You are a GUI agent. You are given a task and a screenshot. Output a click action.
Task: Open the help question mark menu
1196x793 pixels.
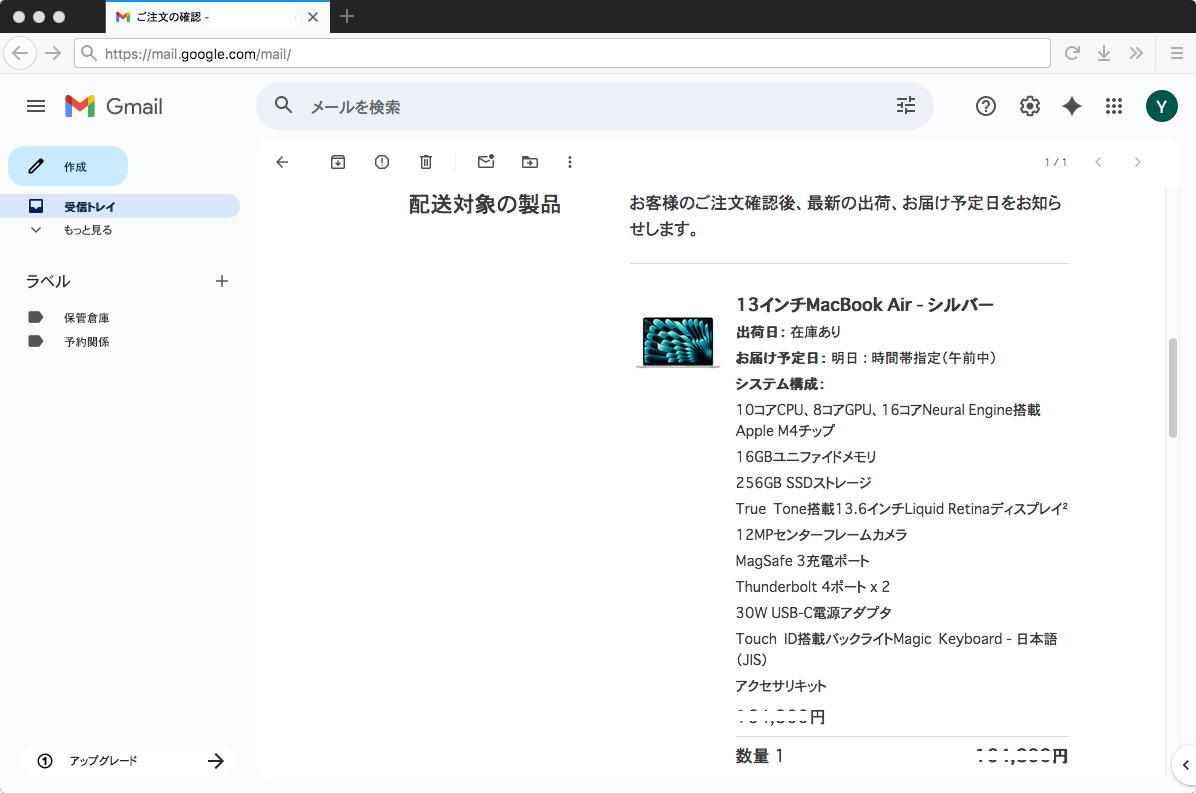986,106
